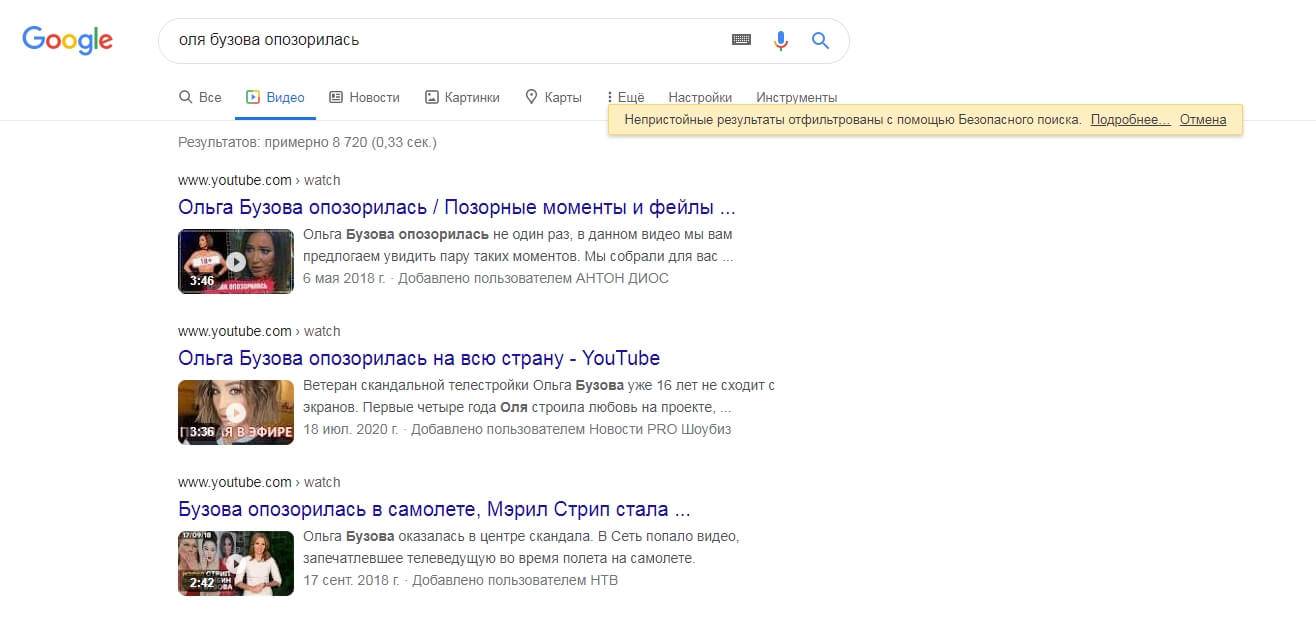1316x618 pixels.
Task: Play the 2:42 НТВ video thumbnail
Action: coord(235,563)
